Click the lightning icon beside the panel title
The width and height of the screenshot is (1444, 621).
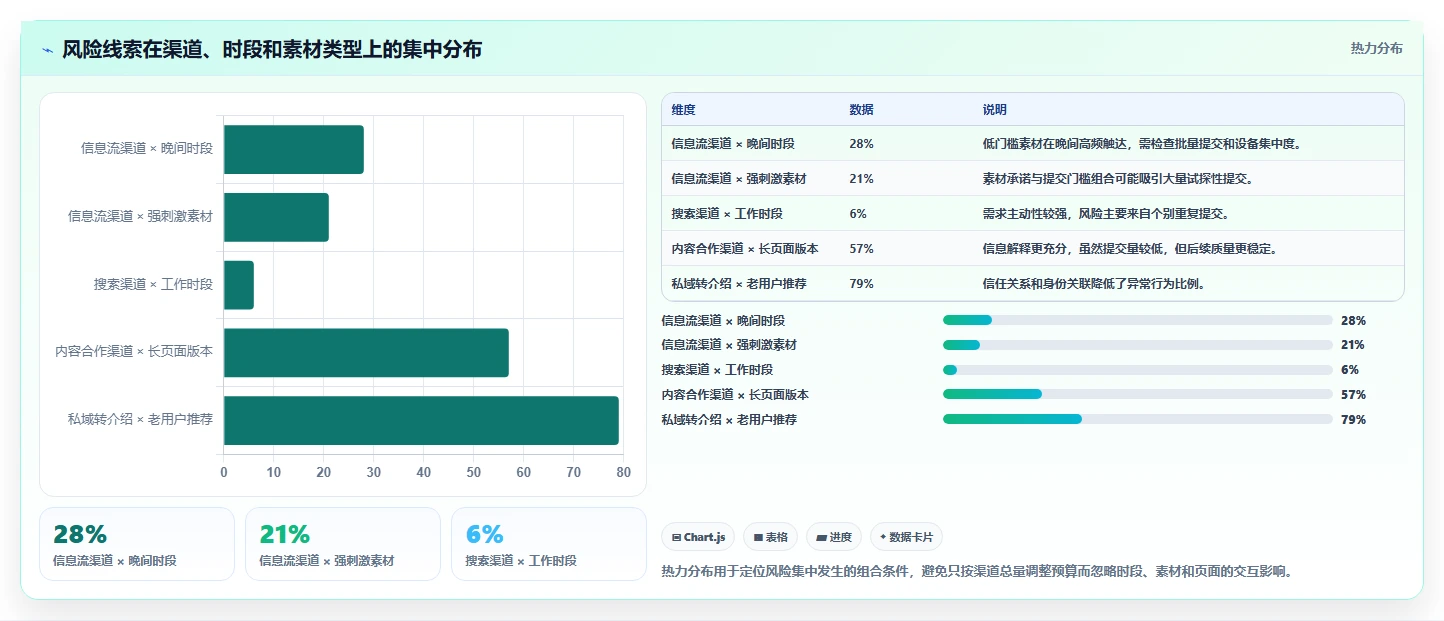point(47,49)
